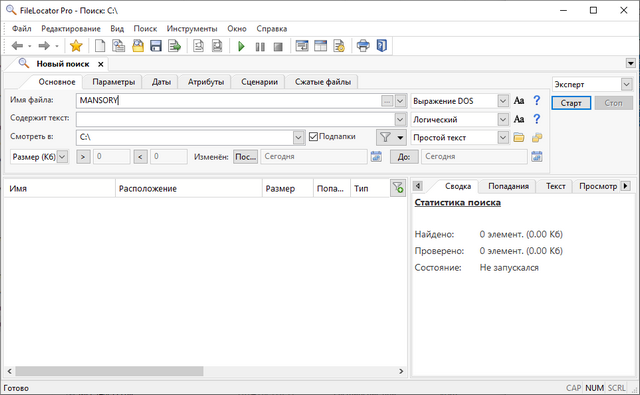
Task: Switch to the Попадания tab
Action: click(x=509, y=186)
